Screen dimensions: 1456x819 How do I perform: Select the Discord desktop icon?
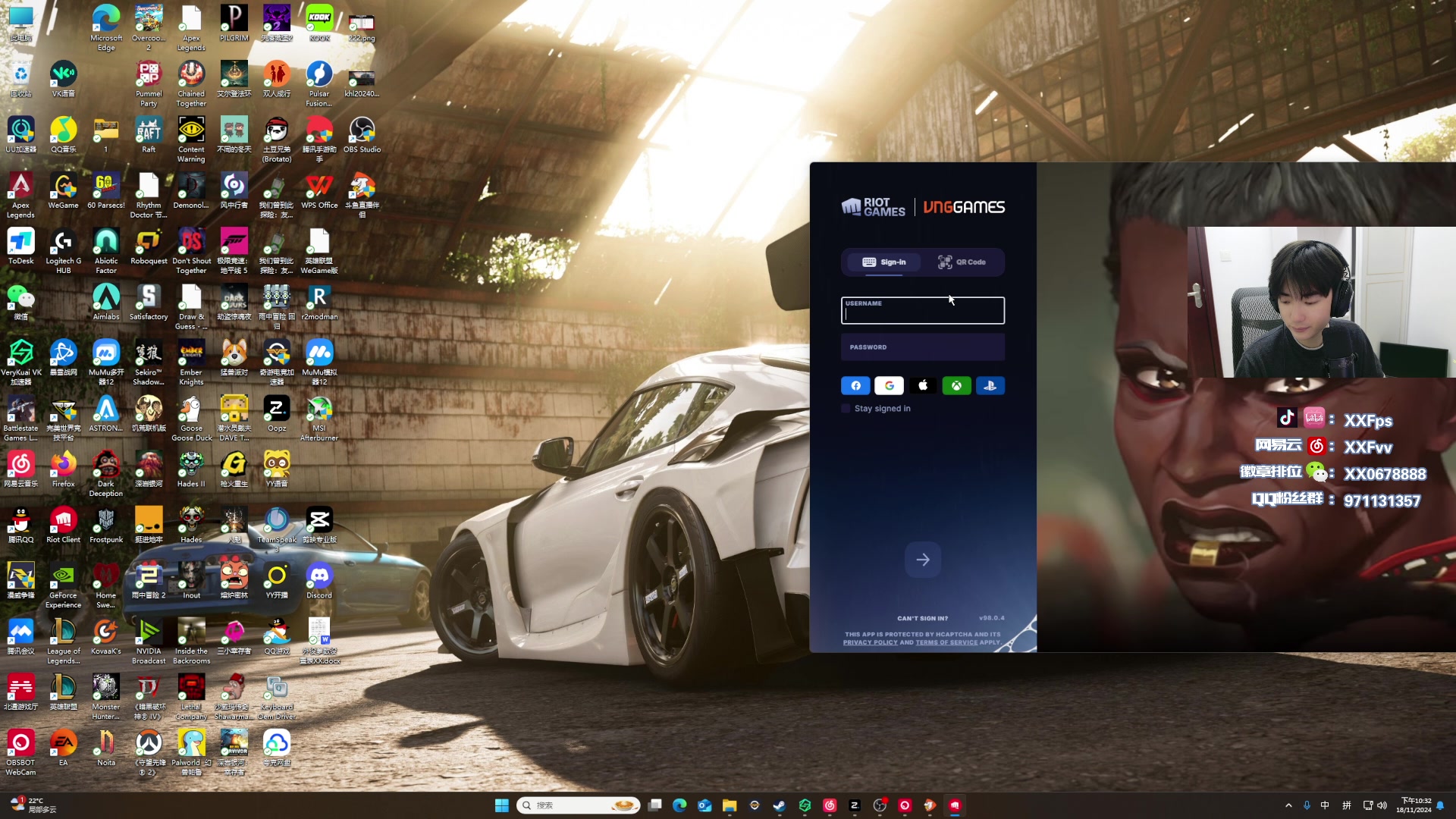click(319, 581)
